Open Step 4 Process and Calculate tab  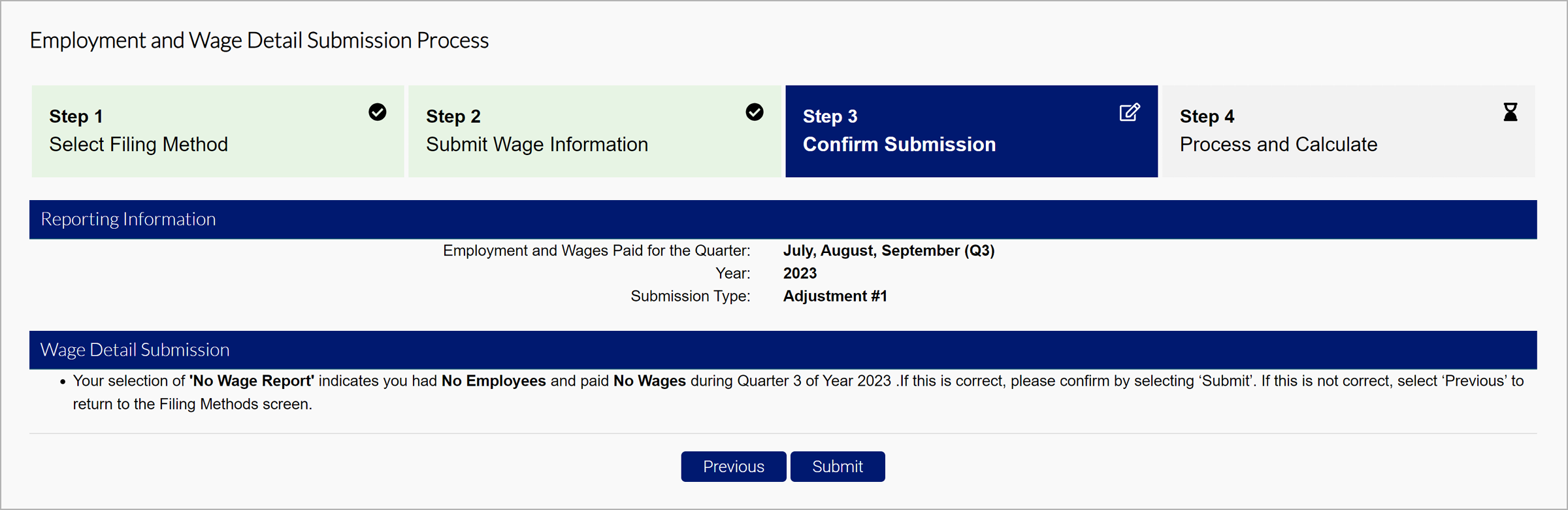pyautogui.click(x=1348, y=131)
